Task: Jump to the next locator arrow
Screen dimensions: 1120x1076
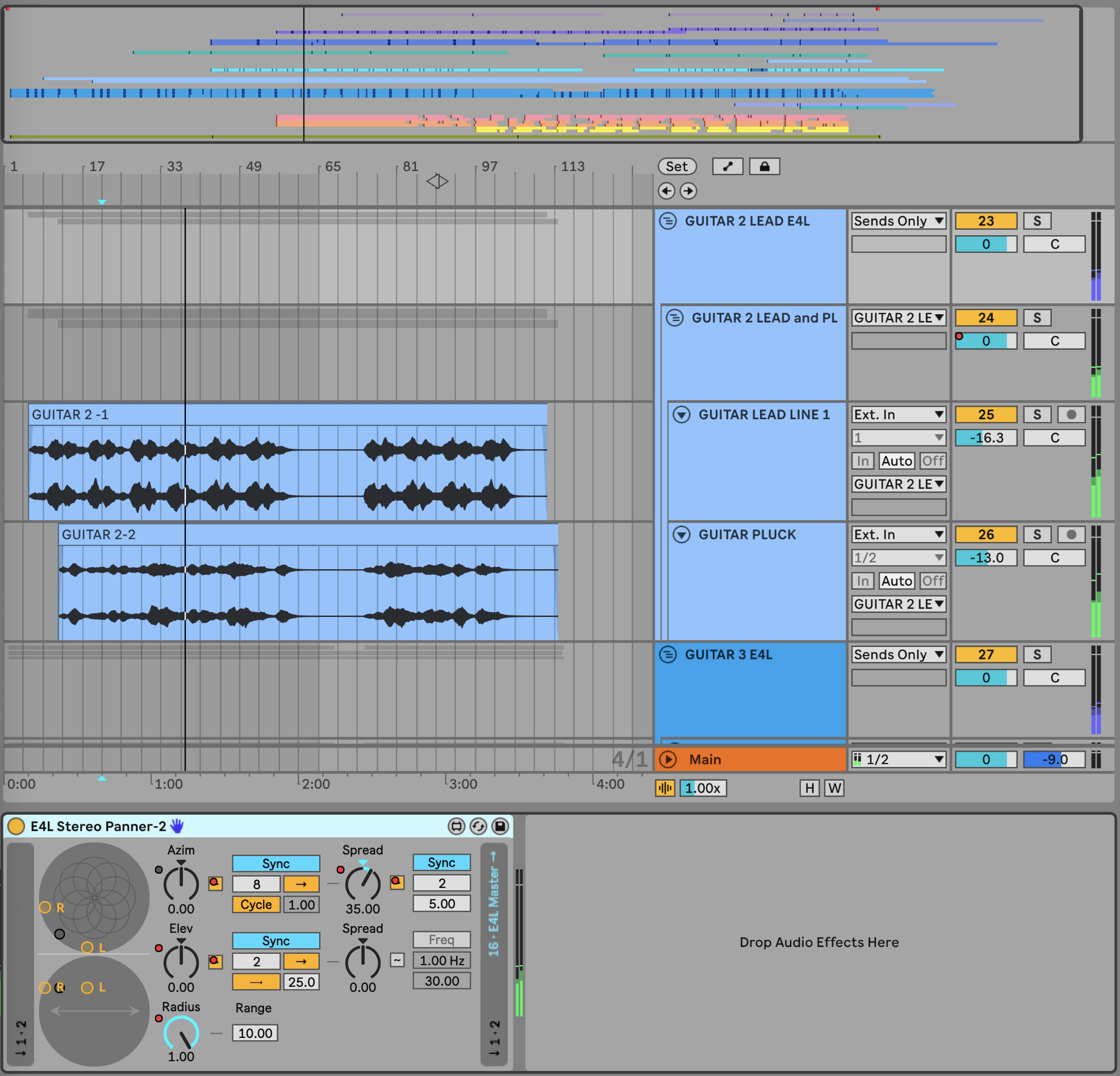Action: [x=688, y=191]
